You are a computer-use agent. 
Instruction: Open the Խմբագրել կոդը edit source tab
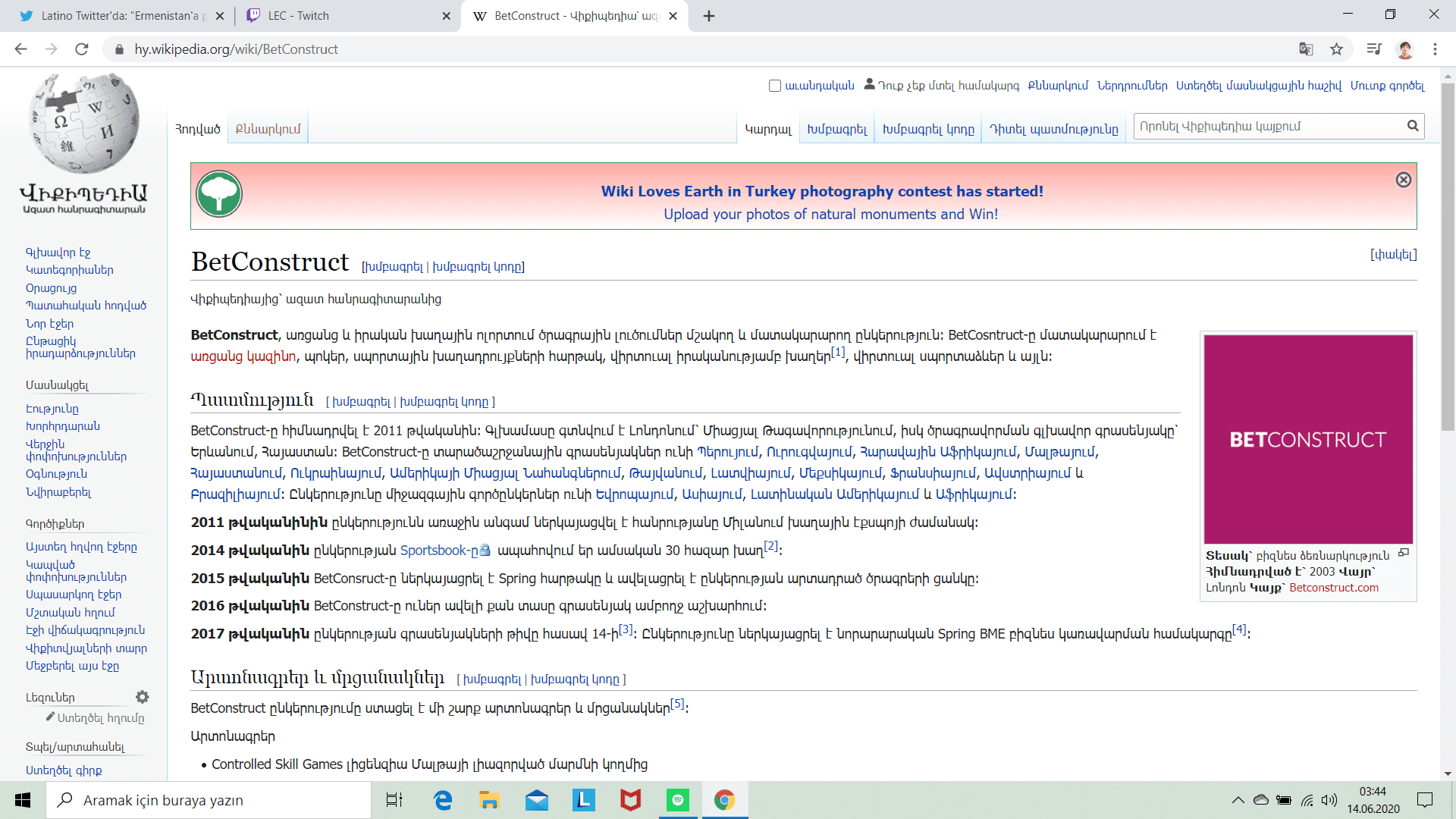(928, 129)
